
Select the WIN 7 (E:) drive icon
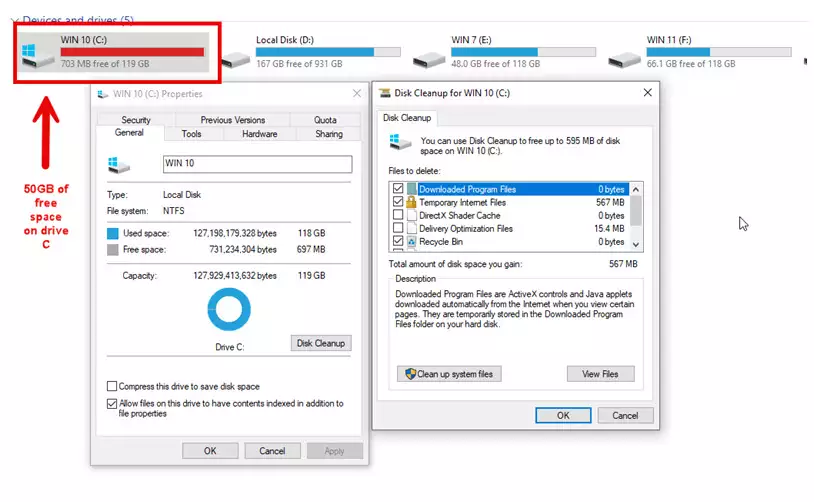[x=429, y=60]
